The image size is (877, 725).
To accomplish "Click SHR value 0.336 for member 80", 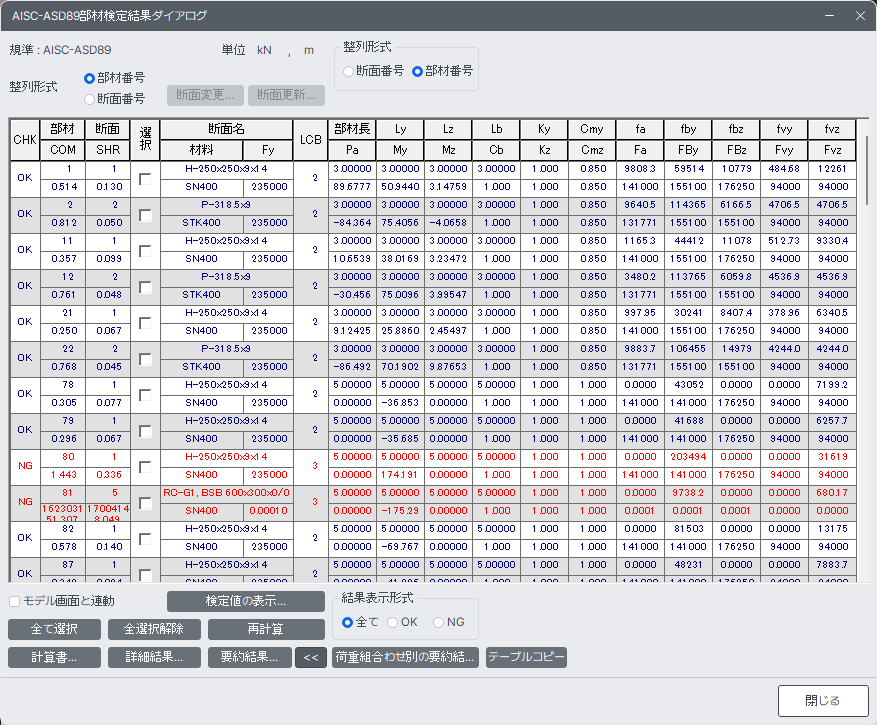I will pos(109,475).
